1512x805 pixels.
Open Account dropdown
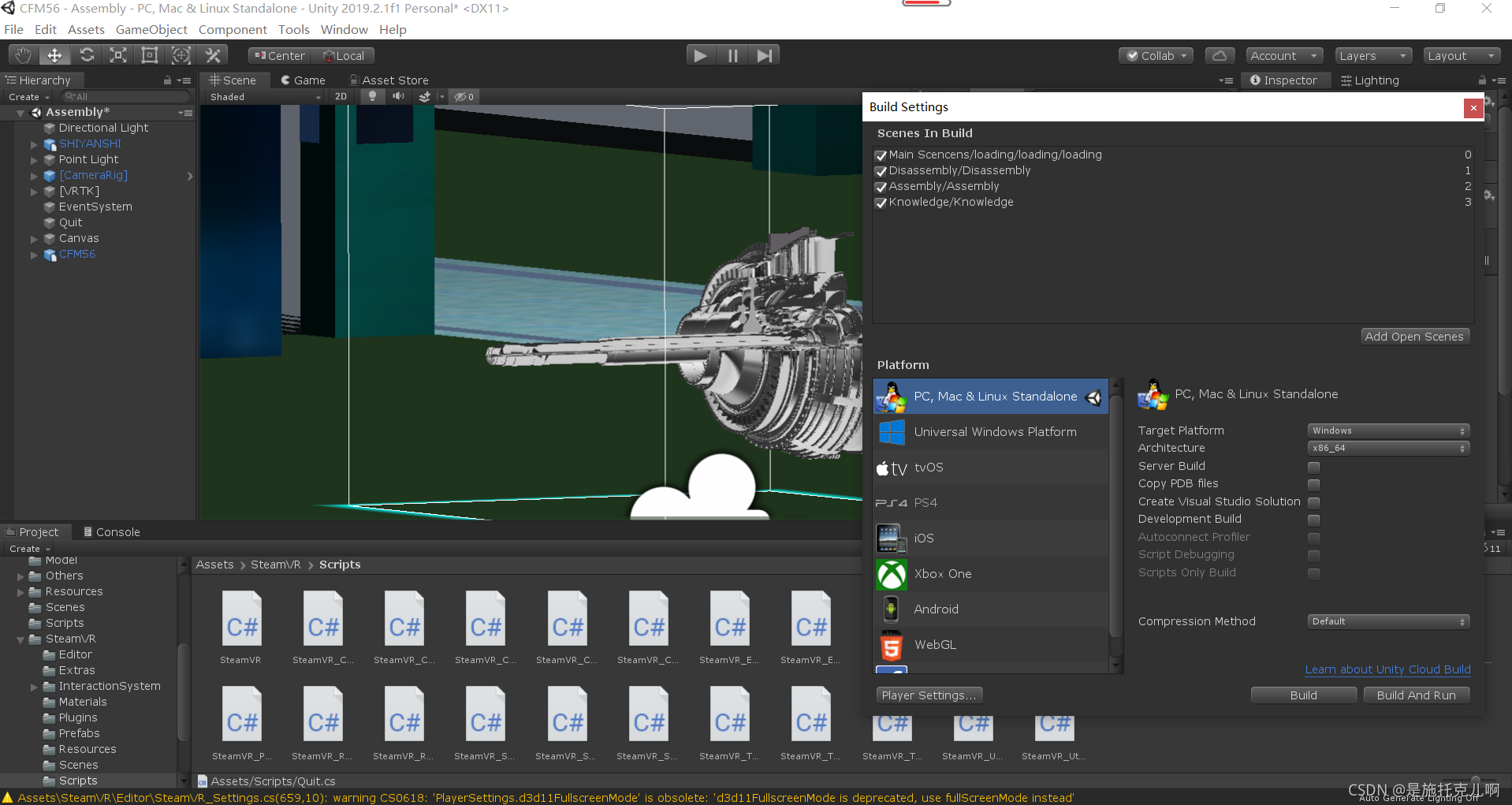(x=1284, y=56)
